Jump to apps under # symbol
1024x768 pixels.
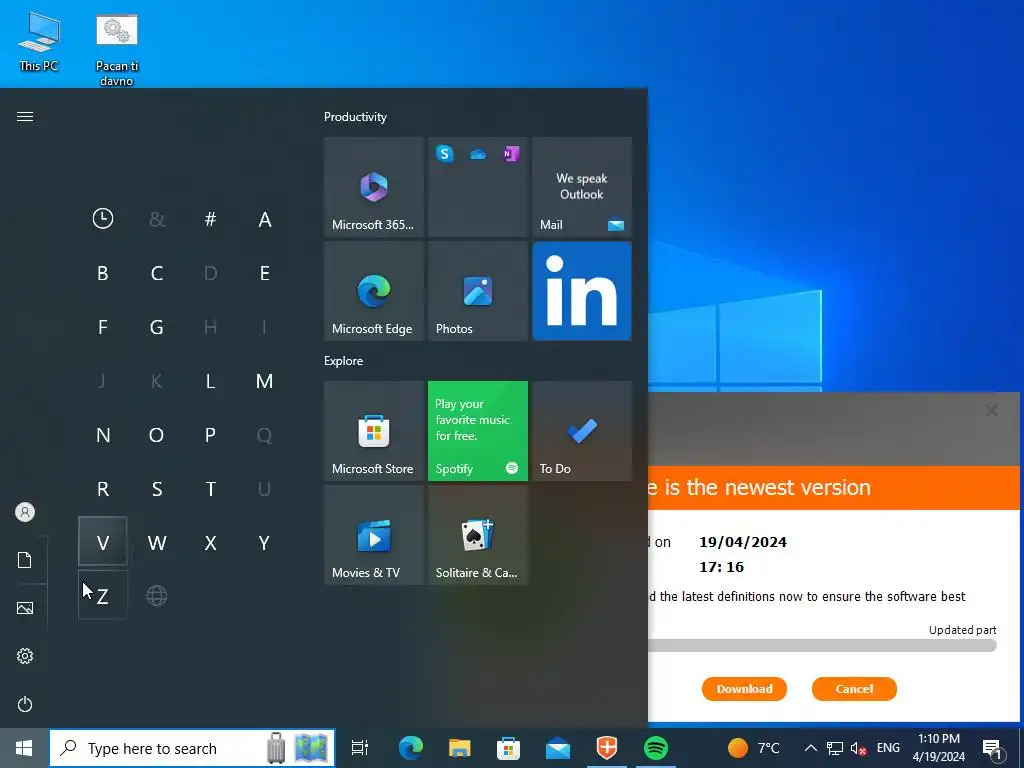click(210, 219)
